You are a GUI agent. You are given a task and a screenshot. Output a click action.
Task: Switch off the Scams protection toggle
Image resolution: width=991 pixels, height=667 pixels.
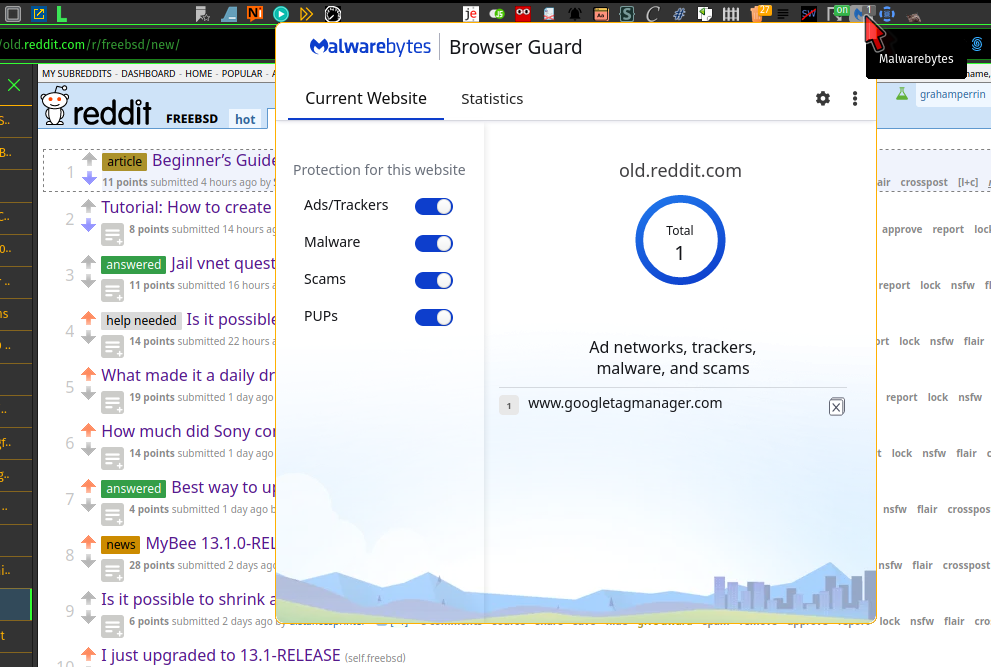tap(433, 280)
